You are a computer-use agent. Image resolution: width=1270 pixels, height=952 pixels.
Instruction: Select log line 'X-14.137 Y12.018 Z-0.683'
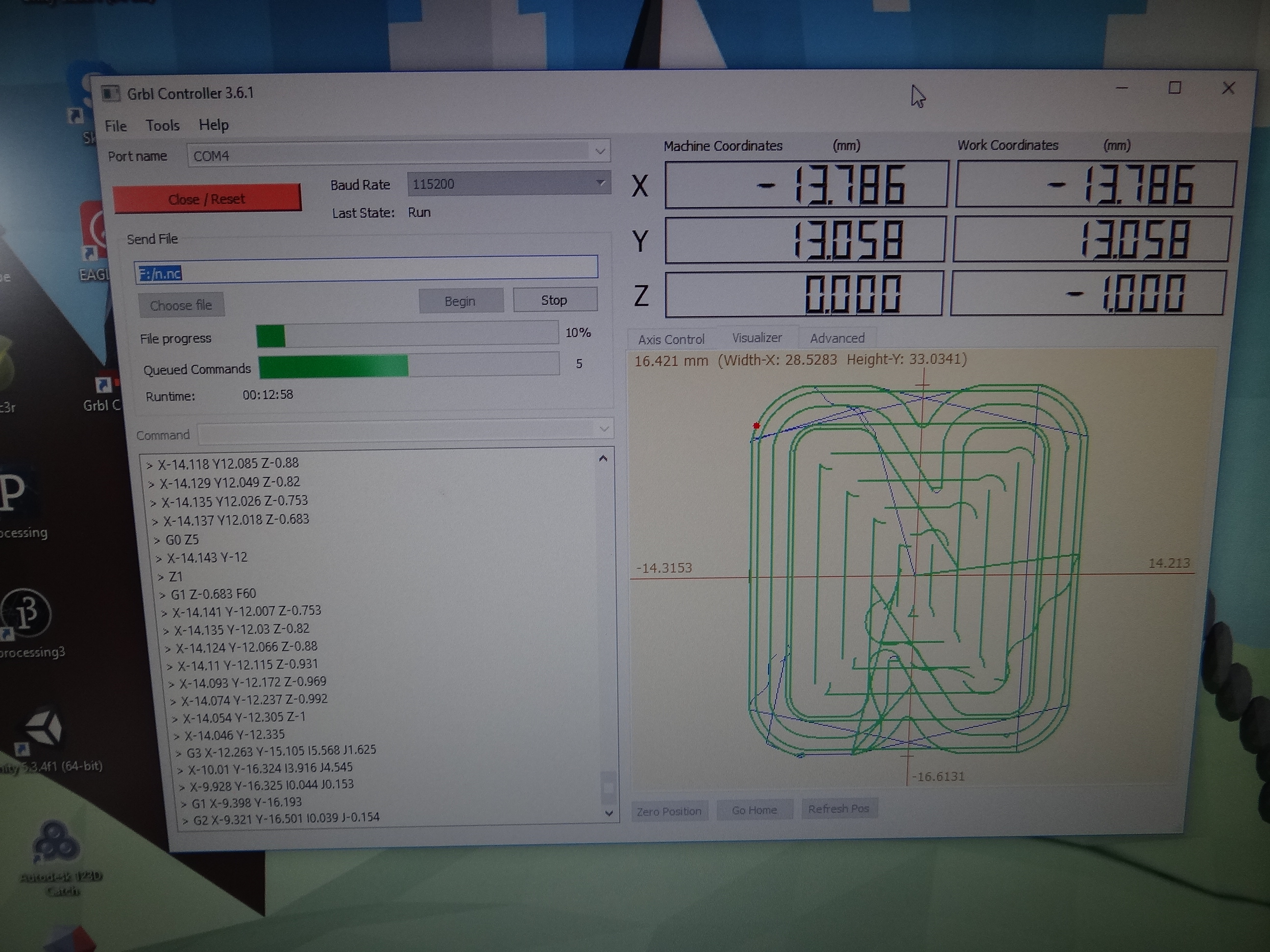236,521
